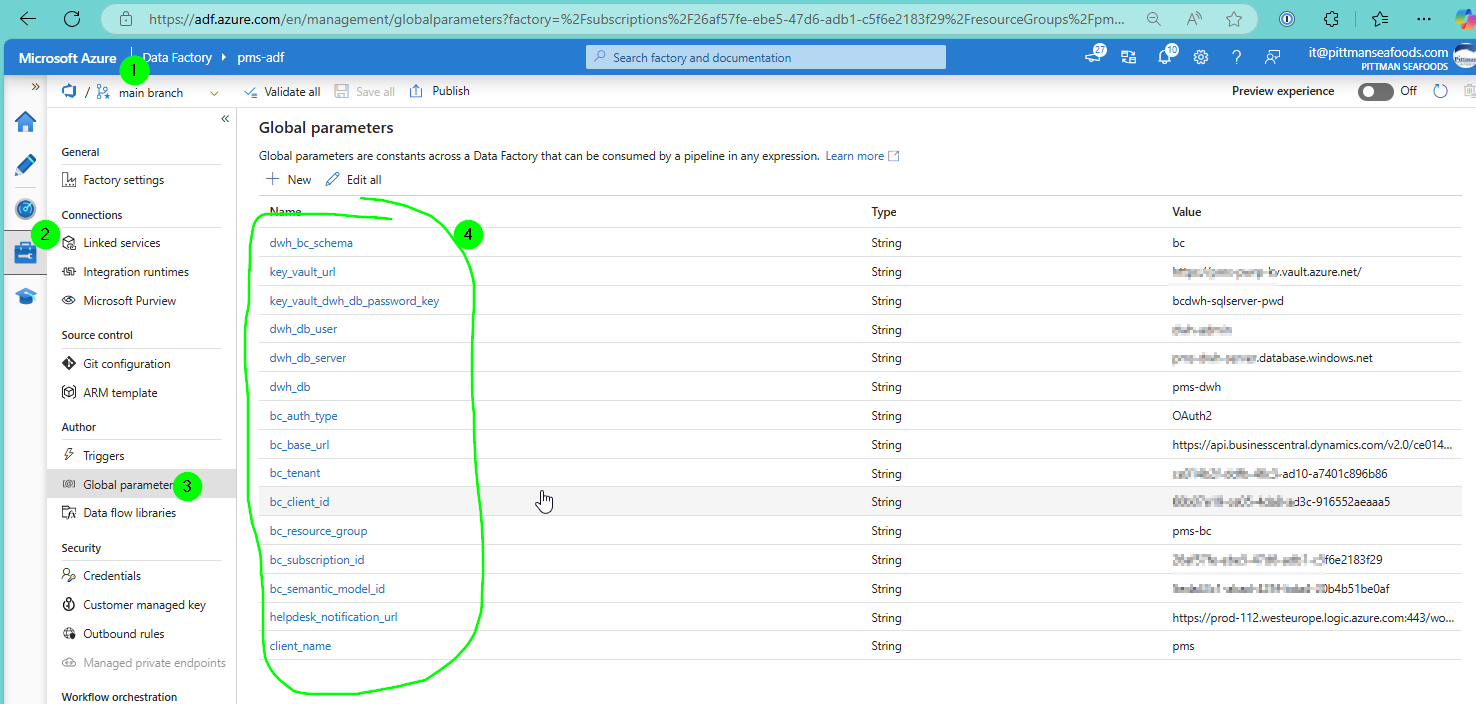Click Save all in the toolbar

[x=364, y=91]
